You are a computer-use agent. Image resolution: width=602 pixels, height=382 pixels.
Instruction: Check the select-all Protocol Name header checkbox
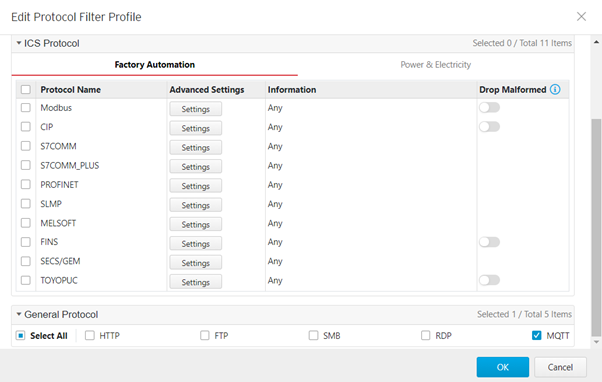pyautogui.click(x=26, y=89)
